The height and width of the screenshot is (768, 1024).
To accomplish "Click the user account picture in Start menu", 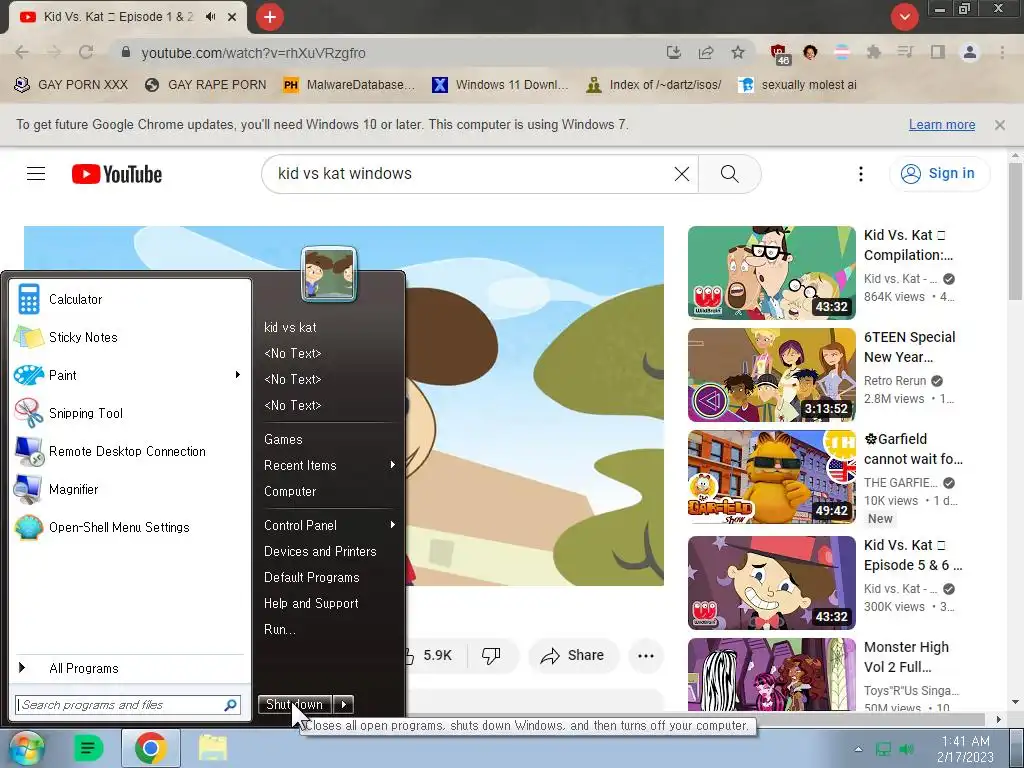I will 328,274.
